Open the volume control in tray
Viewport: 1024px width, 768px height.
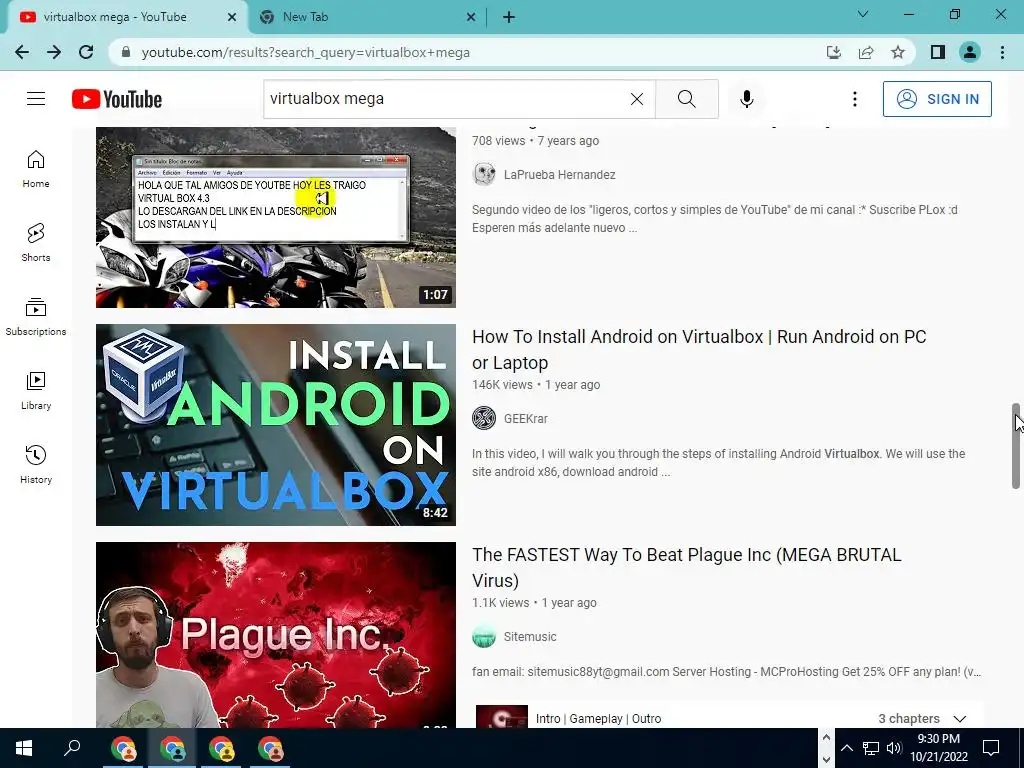[894, 748]
